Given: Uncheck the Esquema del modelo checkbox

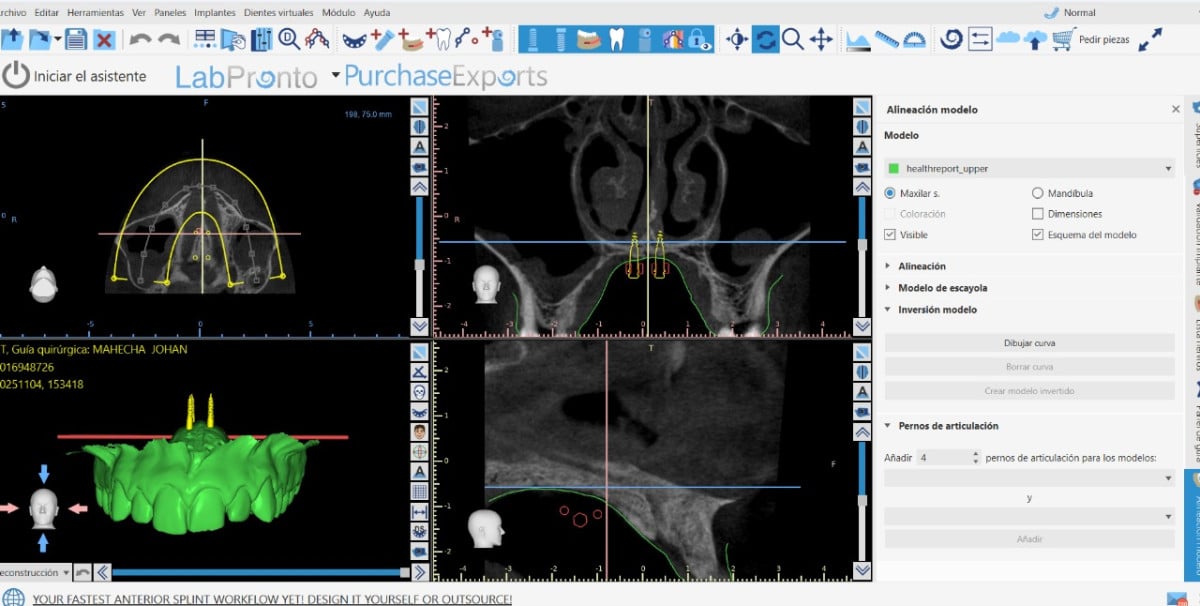Looking at the screenshot, I should (1037, 235).
